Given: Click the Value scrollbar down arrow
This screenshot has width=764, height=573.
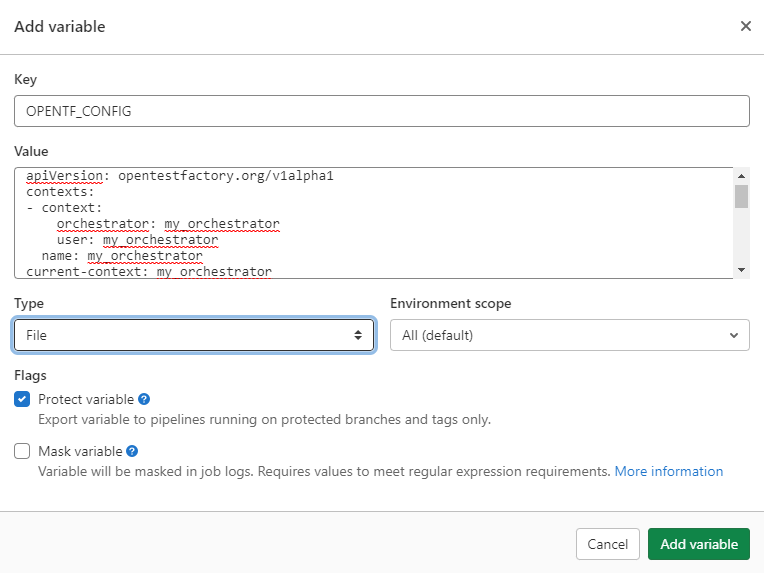Looking at the screenshot, I should pyautogui.click(x=742, y=270).
